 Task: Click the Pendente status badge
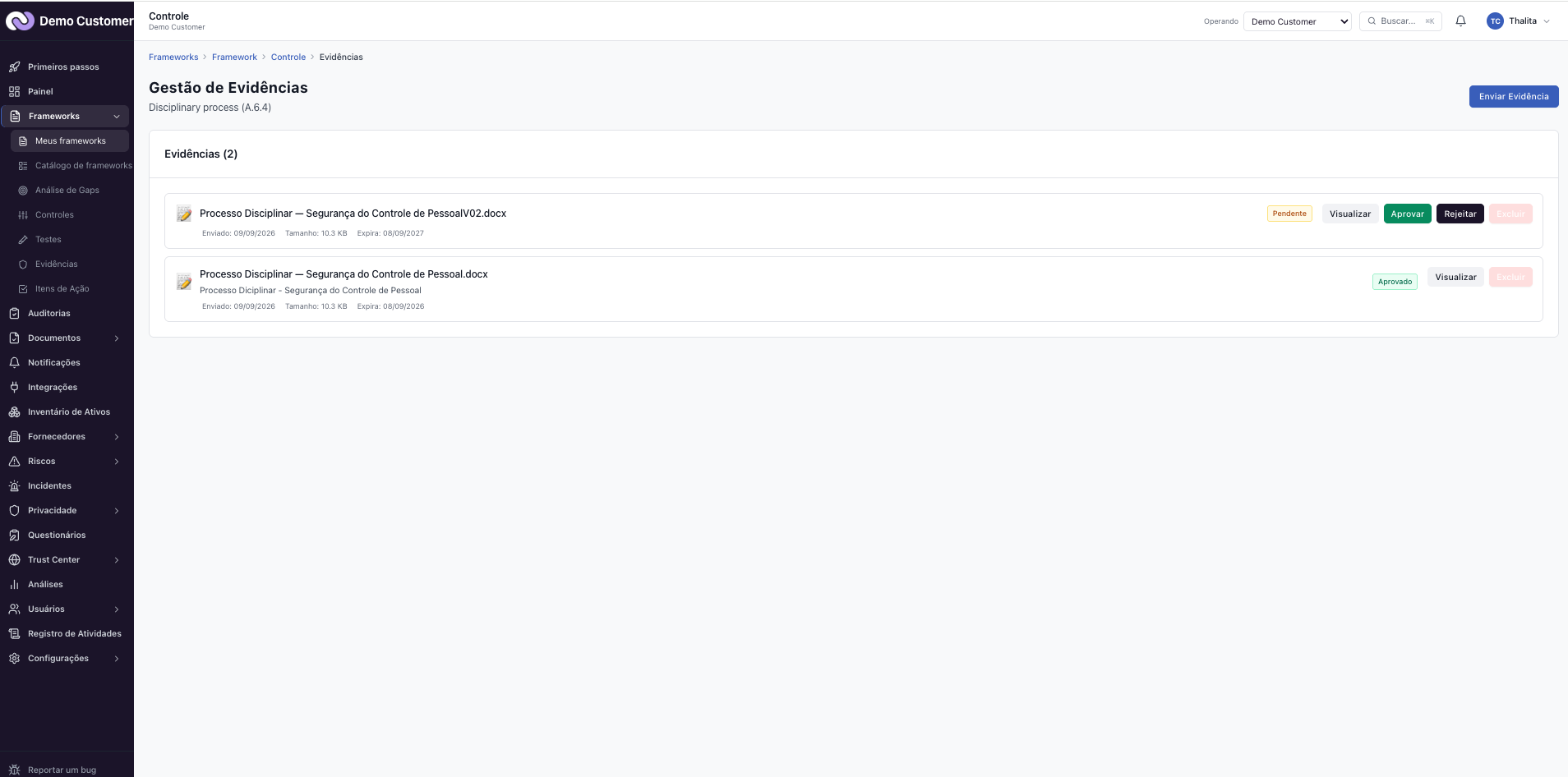coord(1289,214)
